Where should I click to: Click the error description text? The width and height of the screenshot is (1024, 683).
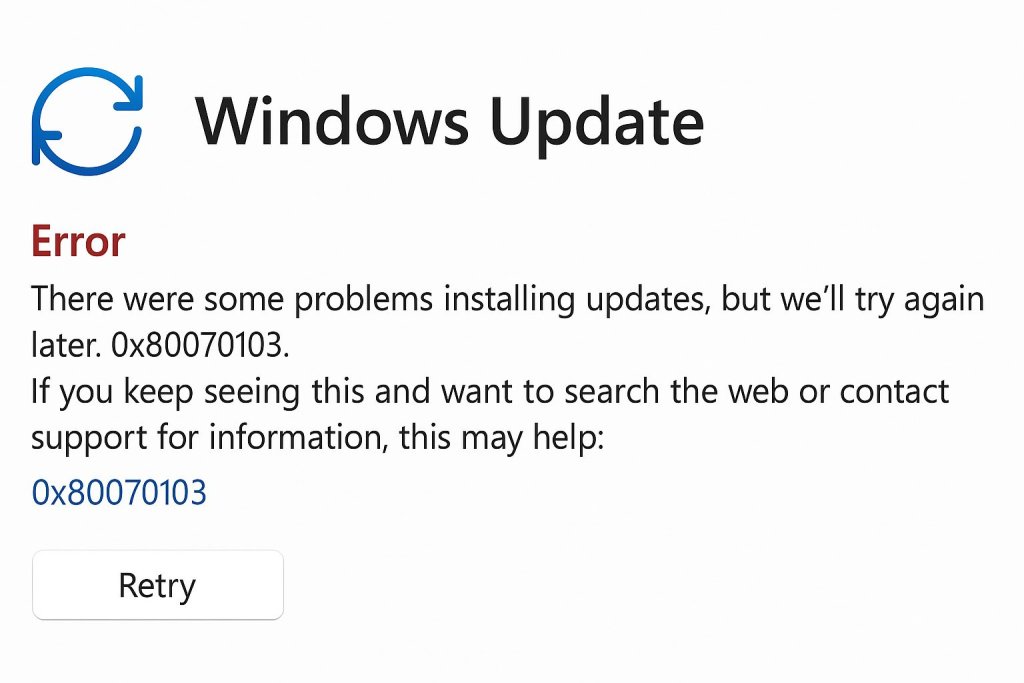500,298
